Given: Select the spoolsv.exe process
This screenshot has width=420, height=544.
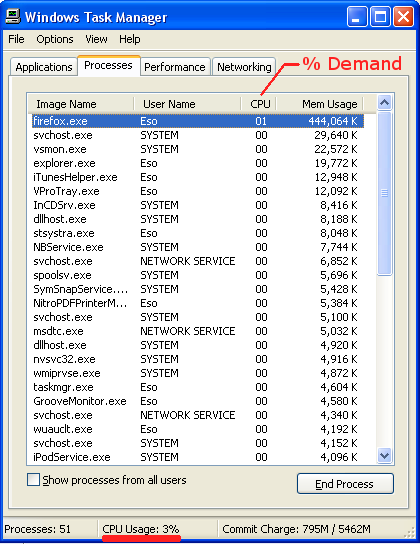Looking at the screenshot, I should click(x=198, y=275).
